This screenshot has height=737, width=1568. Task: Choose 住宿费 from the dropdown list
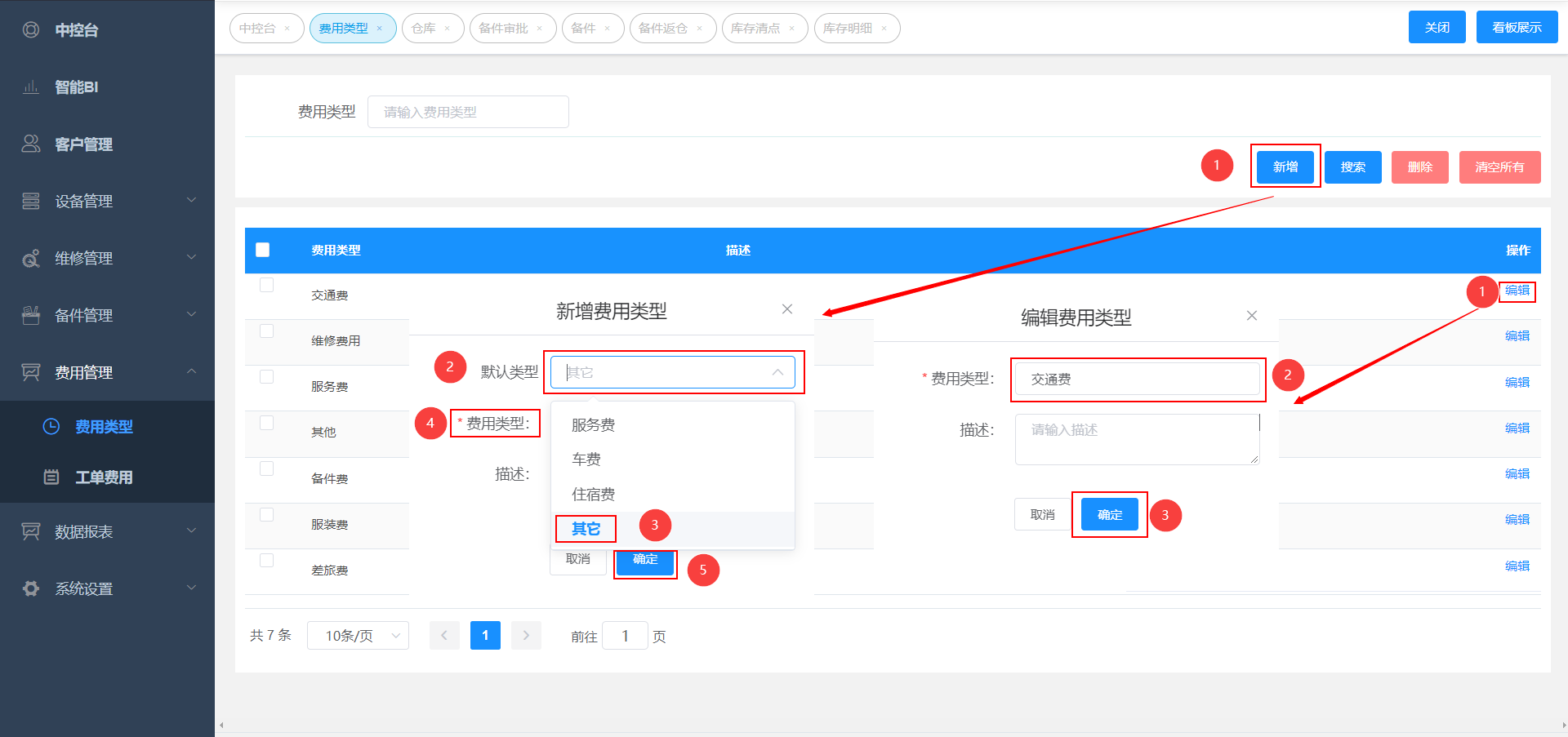point(594,495)
